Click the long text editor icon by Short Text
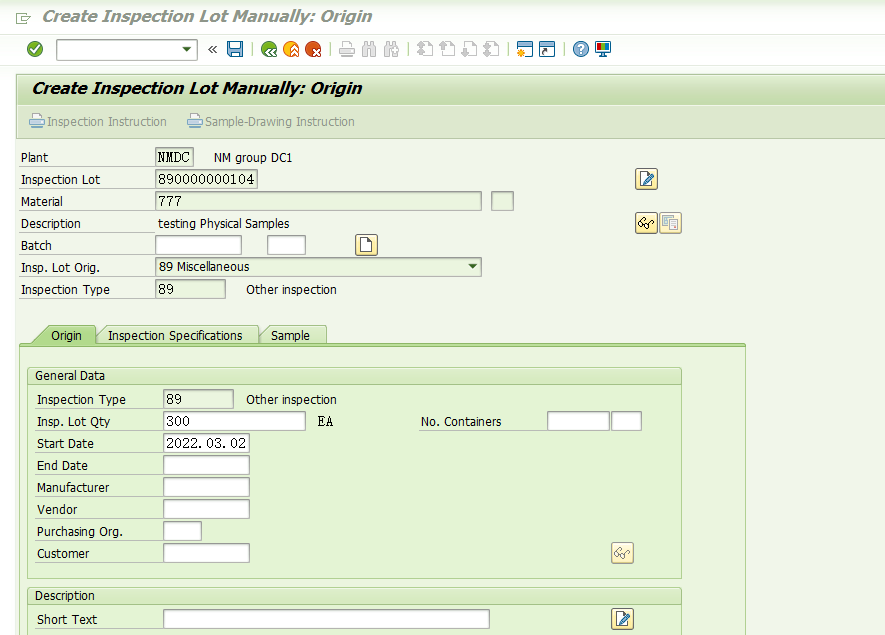885x635 pixels. (x=623, y=619)
